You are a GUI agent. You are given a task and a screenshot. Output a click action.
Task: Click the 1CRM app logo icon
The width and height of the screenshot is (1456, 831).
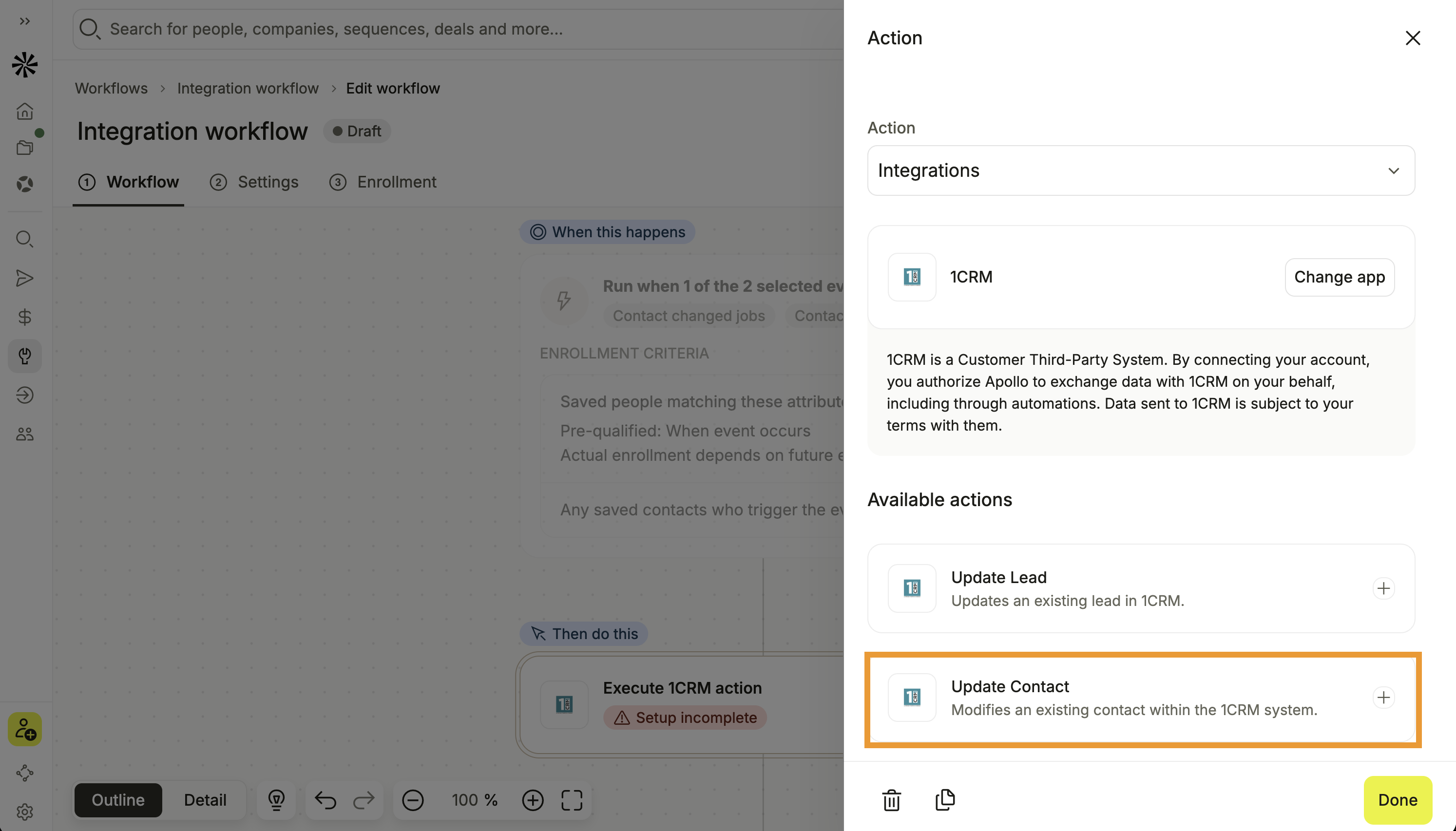click(912, 277)
